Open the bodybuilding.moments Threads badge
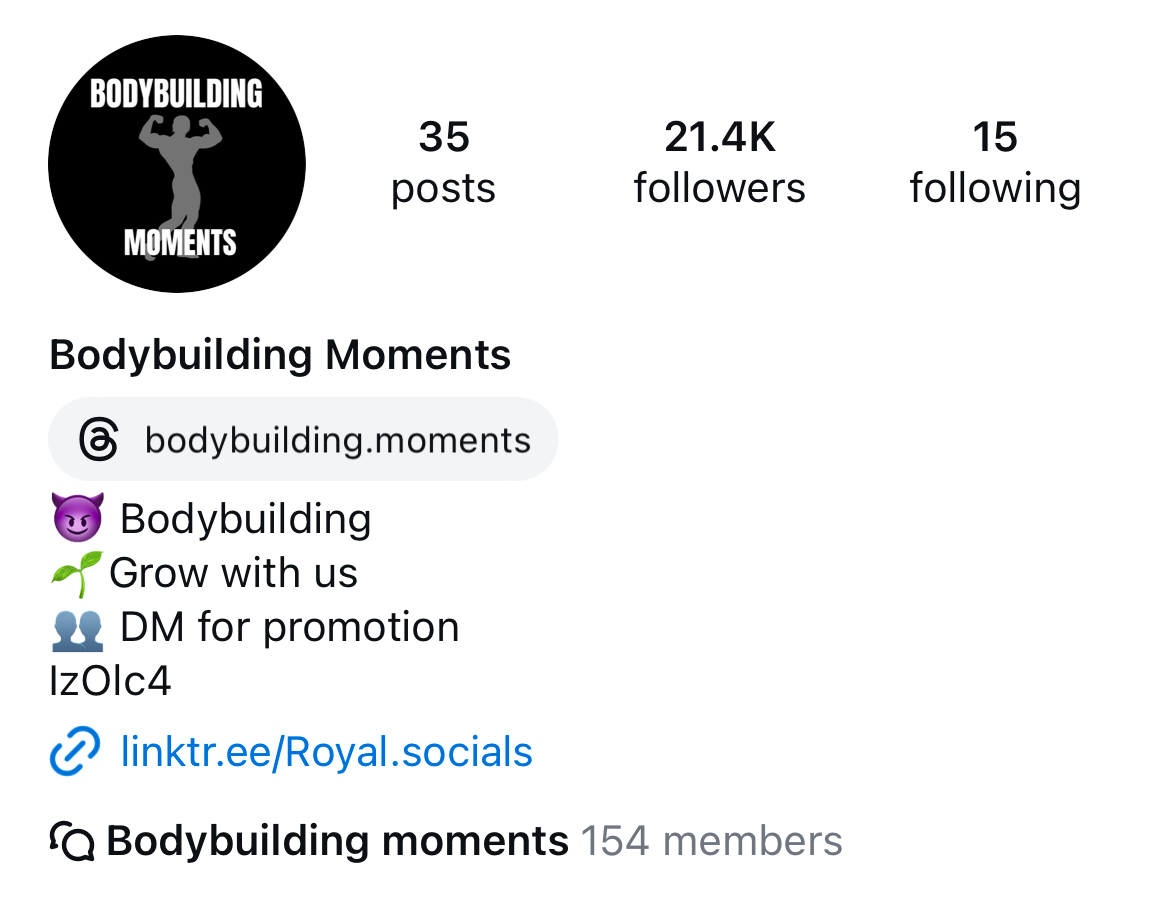 coord(303,439)
